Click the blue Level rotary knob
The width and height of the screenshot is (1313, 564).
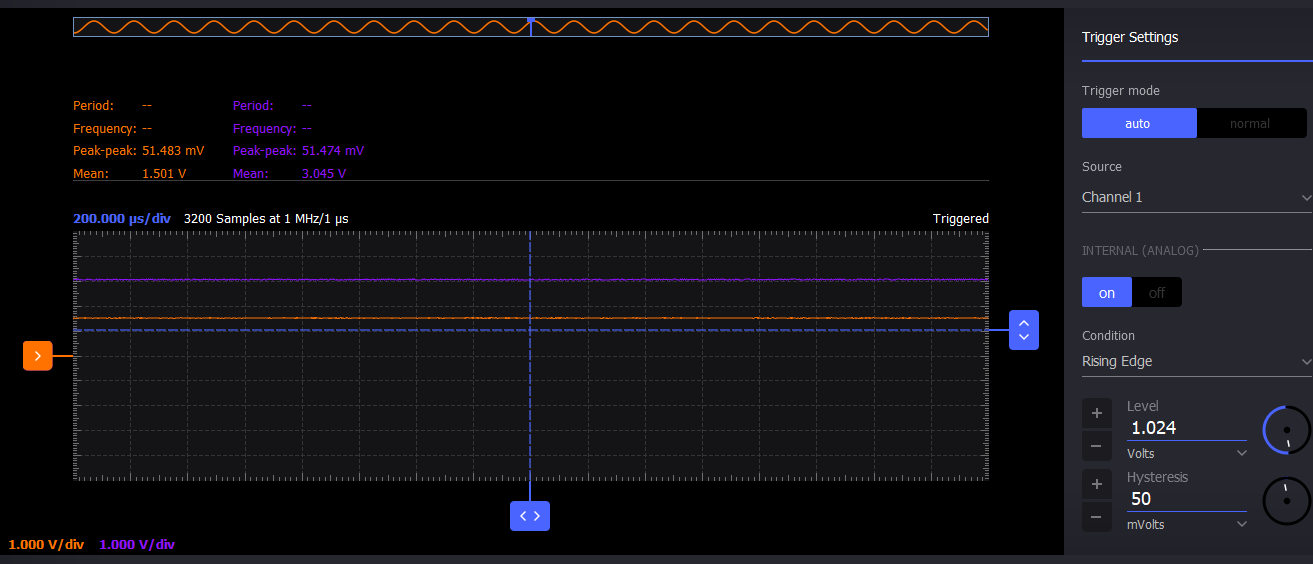click(1286, 430)
